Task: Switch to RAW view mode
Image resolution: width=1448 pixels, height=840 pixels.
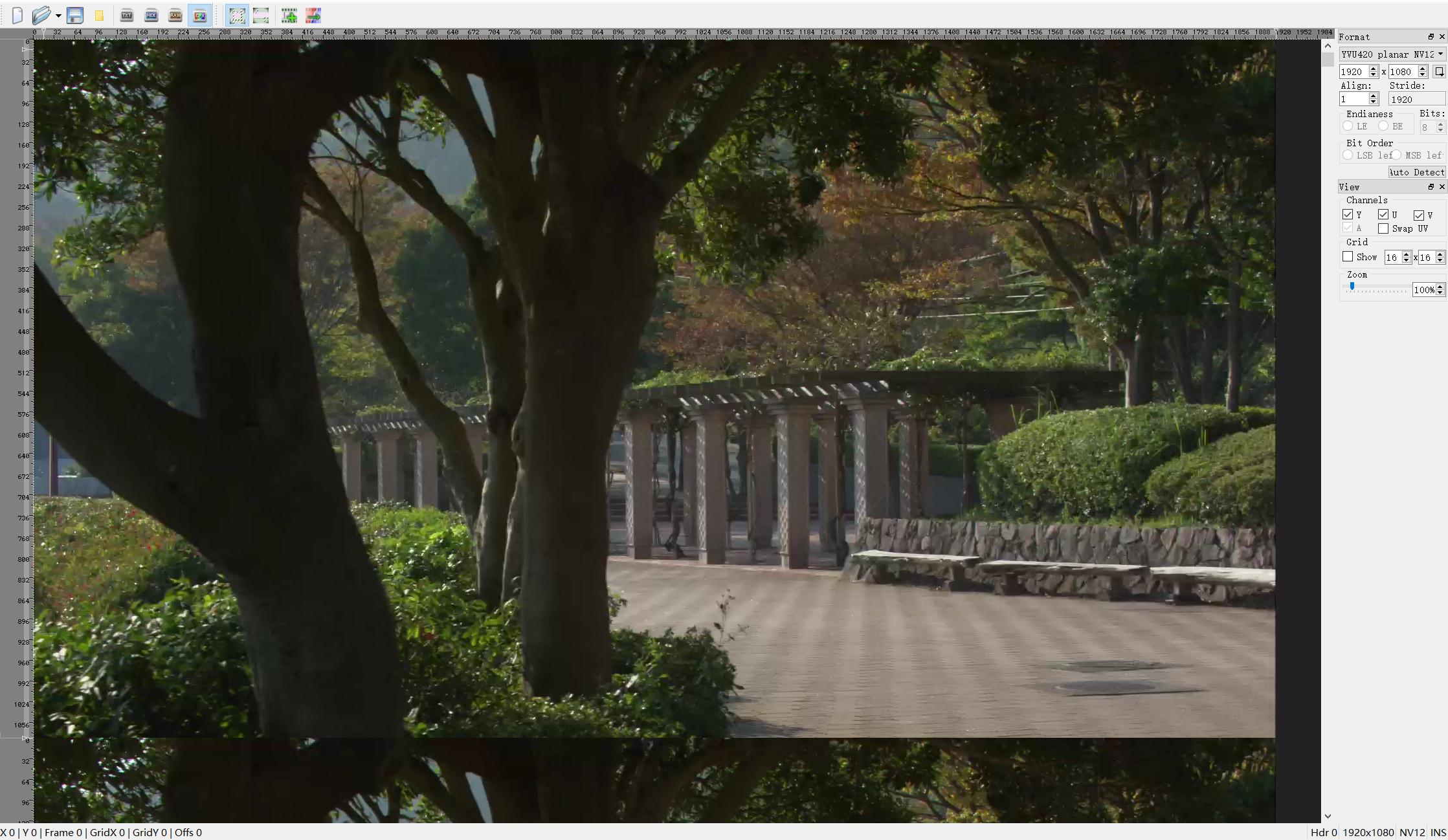Action: [175, 16]
